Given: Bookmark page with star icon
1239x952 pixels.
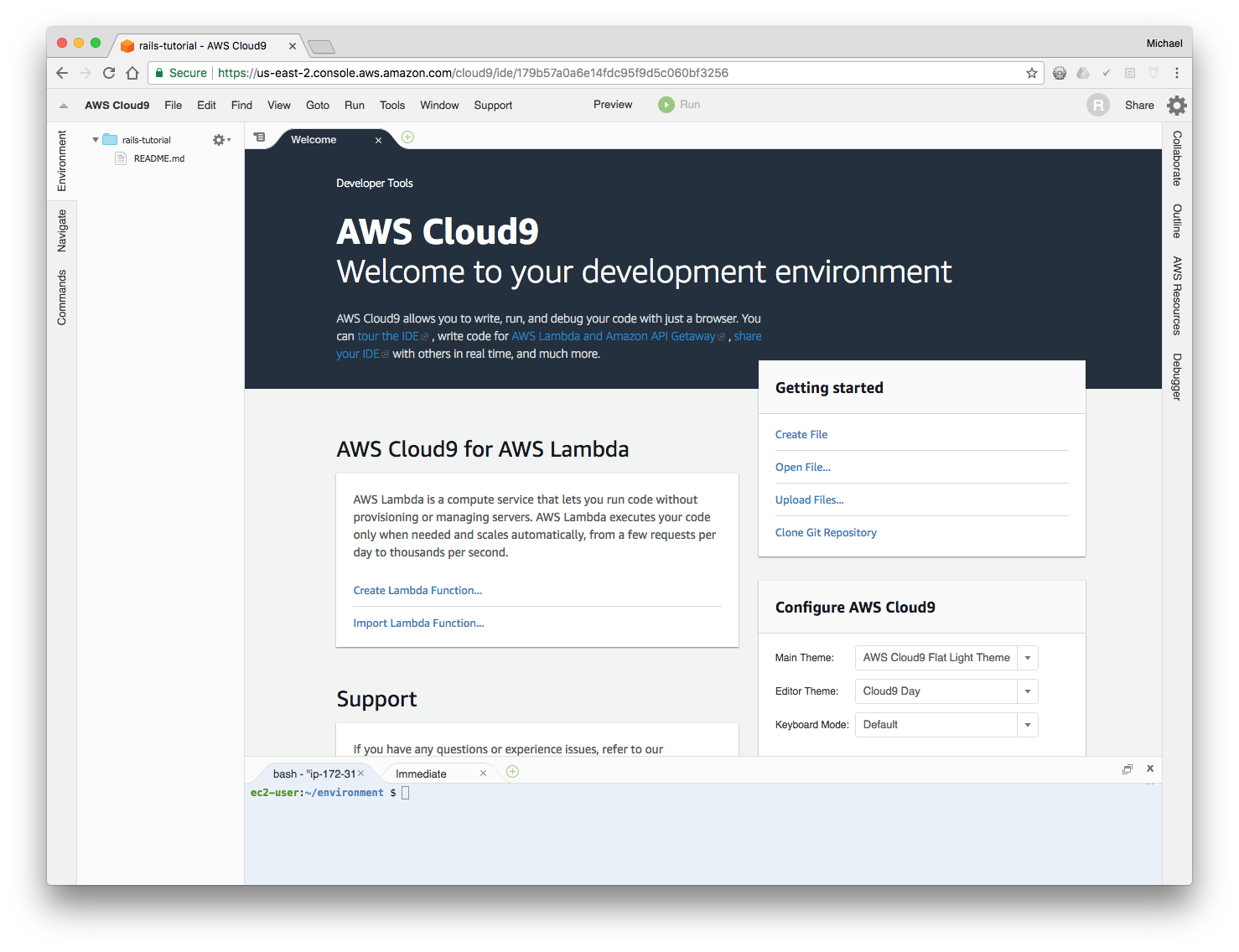Looking at the screenshot, I should [x=1032, y=73].
